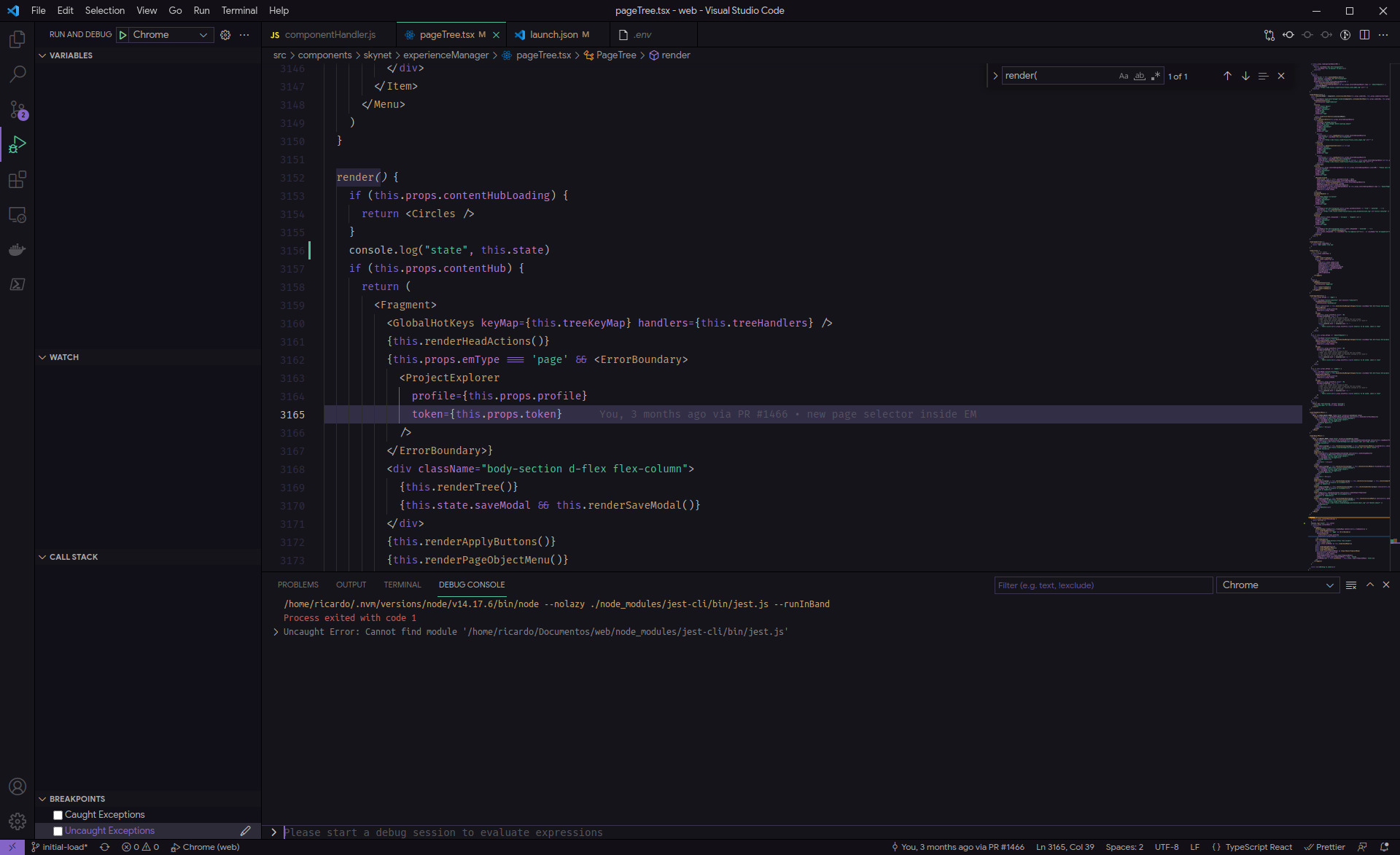Enable the Caught Exceptions breakpoint
This screenshot has width=1400, height=855.
coord(58,815)
